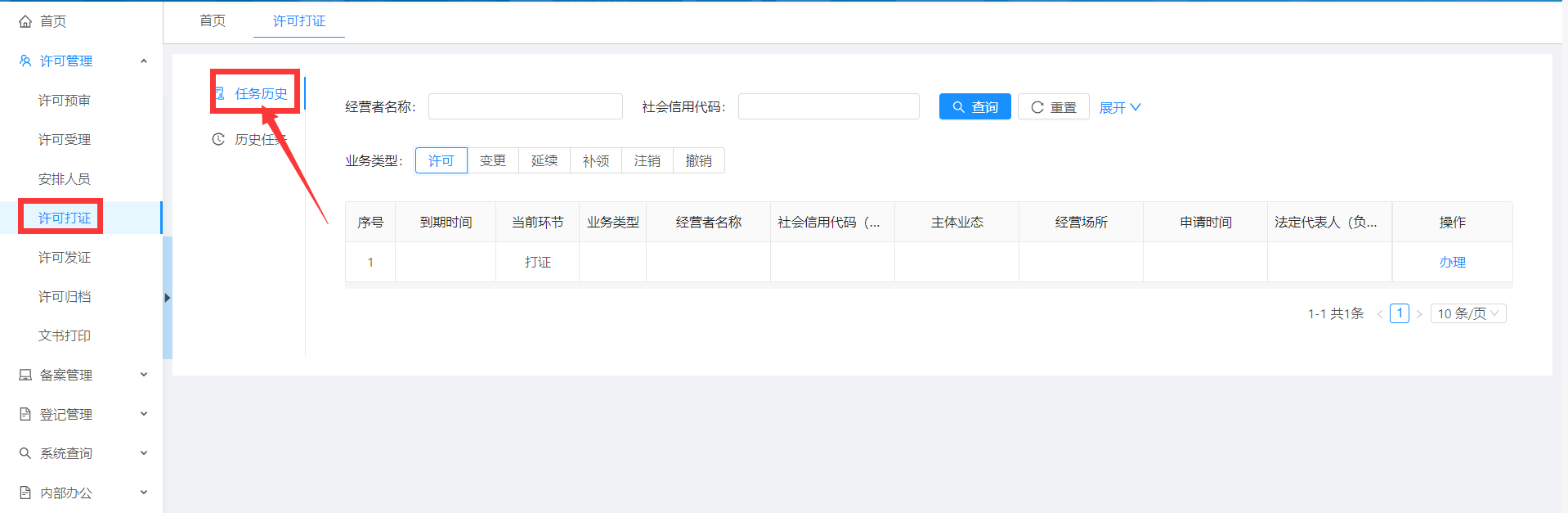Click the 登记管理 document icon
This screenshot has height=513, width=1568.
pyautogui.click(x=25, y=415)
